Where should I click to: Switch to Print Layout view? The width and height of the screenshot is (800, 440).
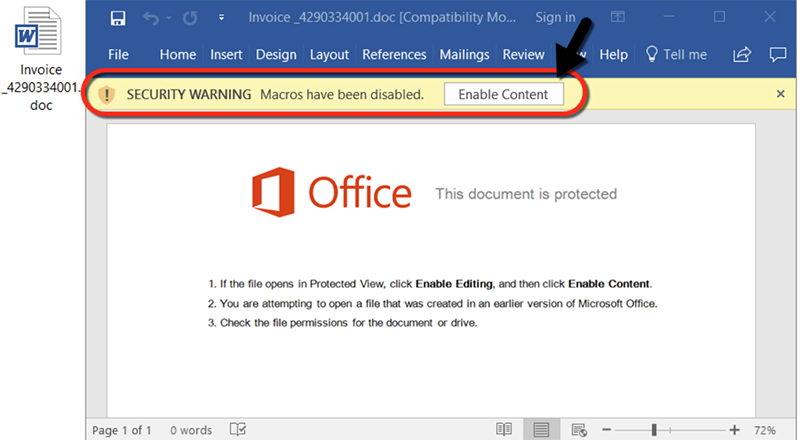pos(541,430)
